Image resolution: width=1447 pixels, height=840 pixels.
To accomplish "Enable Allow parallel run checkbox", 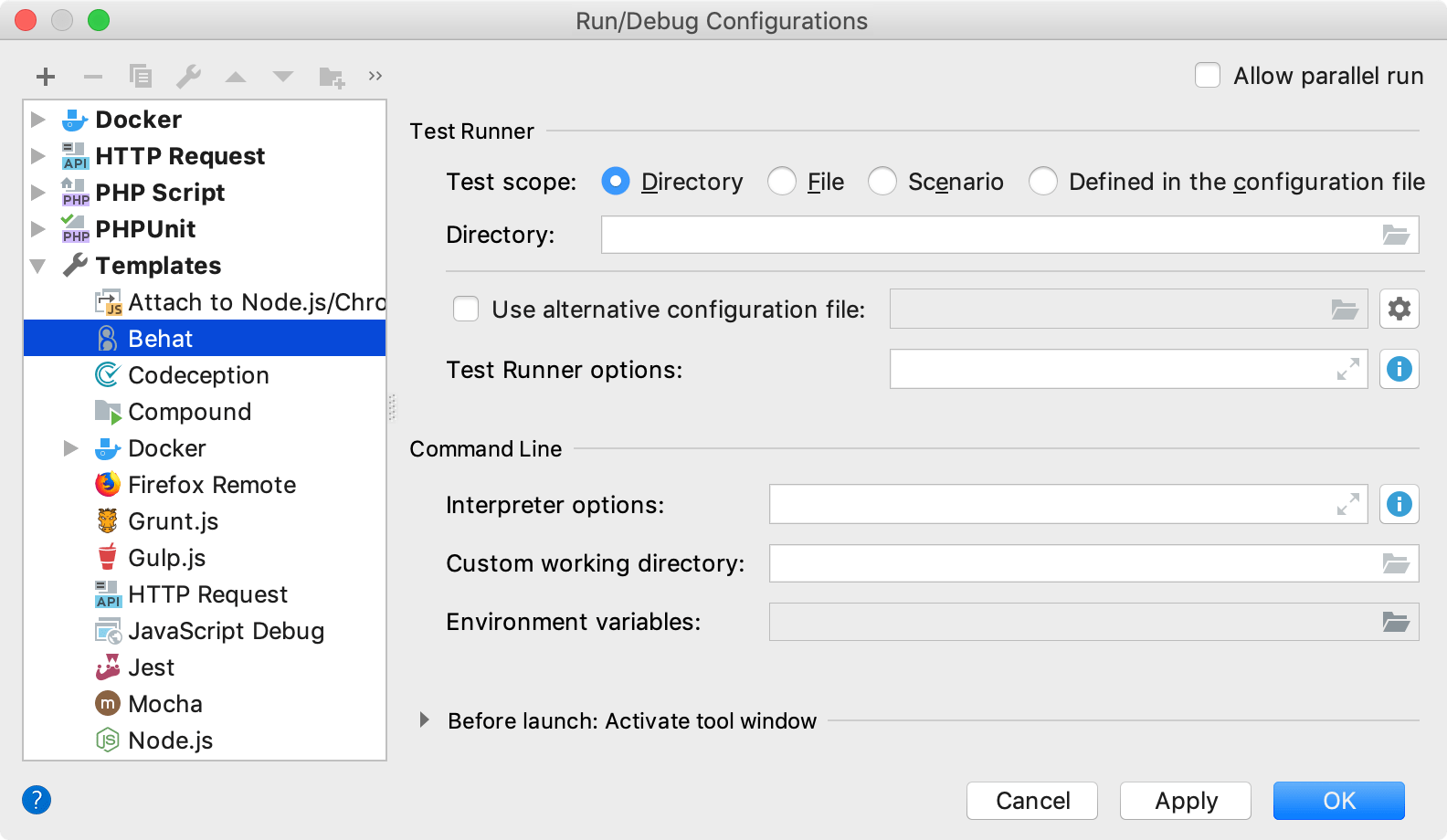I will (1208, 75).
